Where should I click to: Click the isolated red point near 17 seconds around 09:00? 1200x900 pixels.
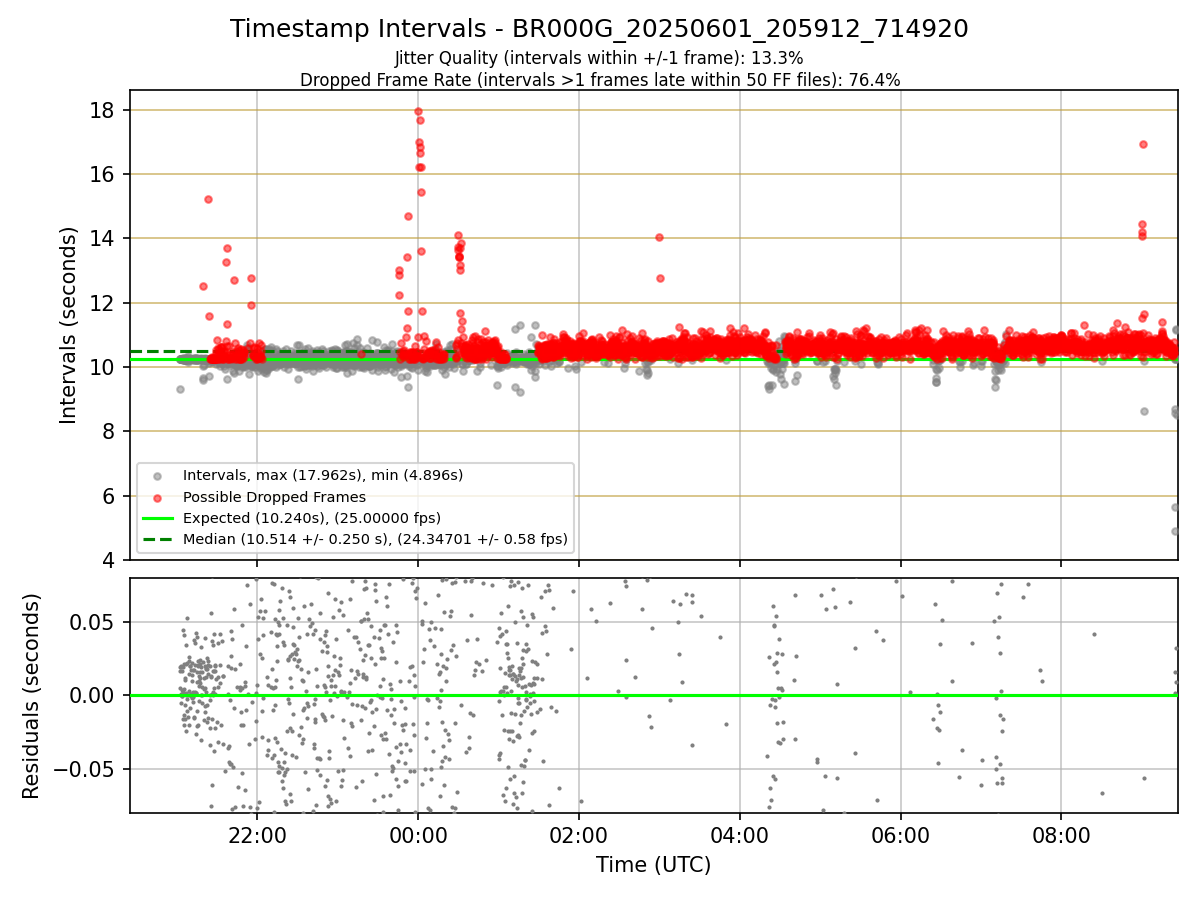pos(1143,144)
